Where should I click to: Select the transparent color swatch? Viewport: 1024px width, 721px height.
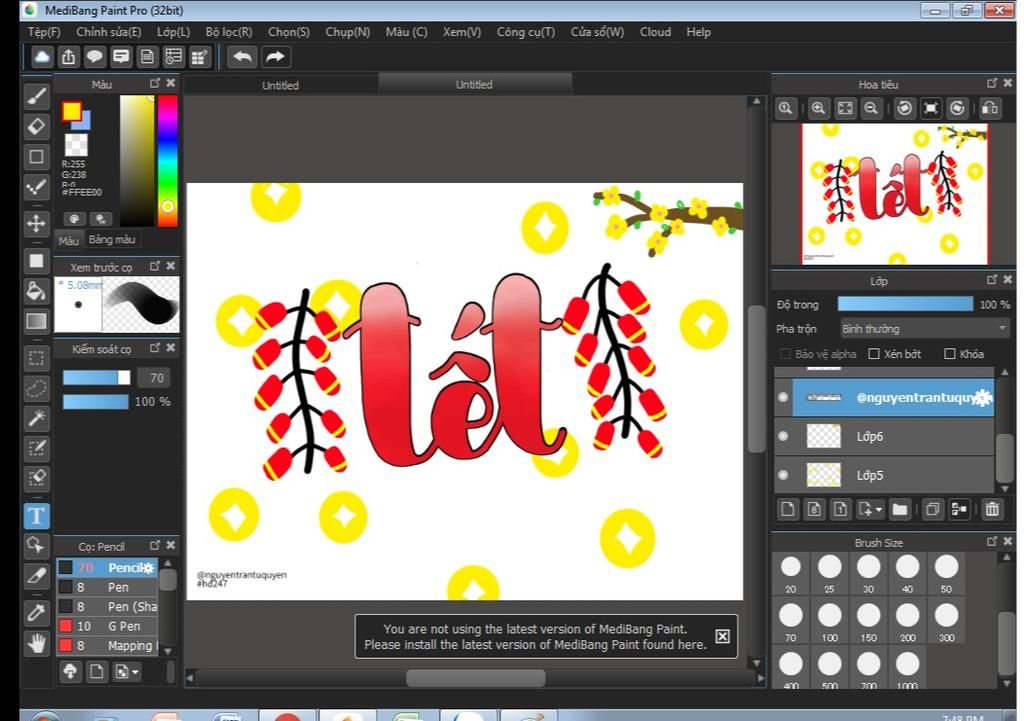[76, 144]
